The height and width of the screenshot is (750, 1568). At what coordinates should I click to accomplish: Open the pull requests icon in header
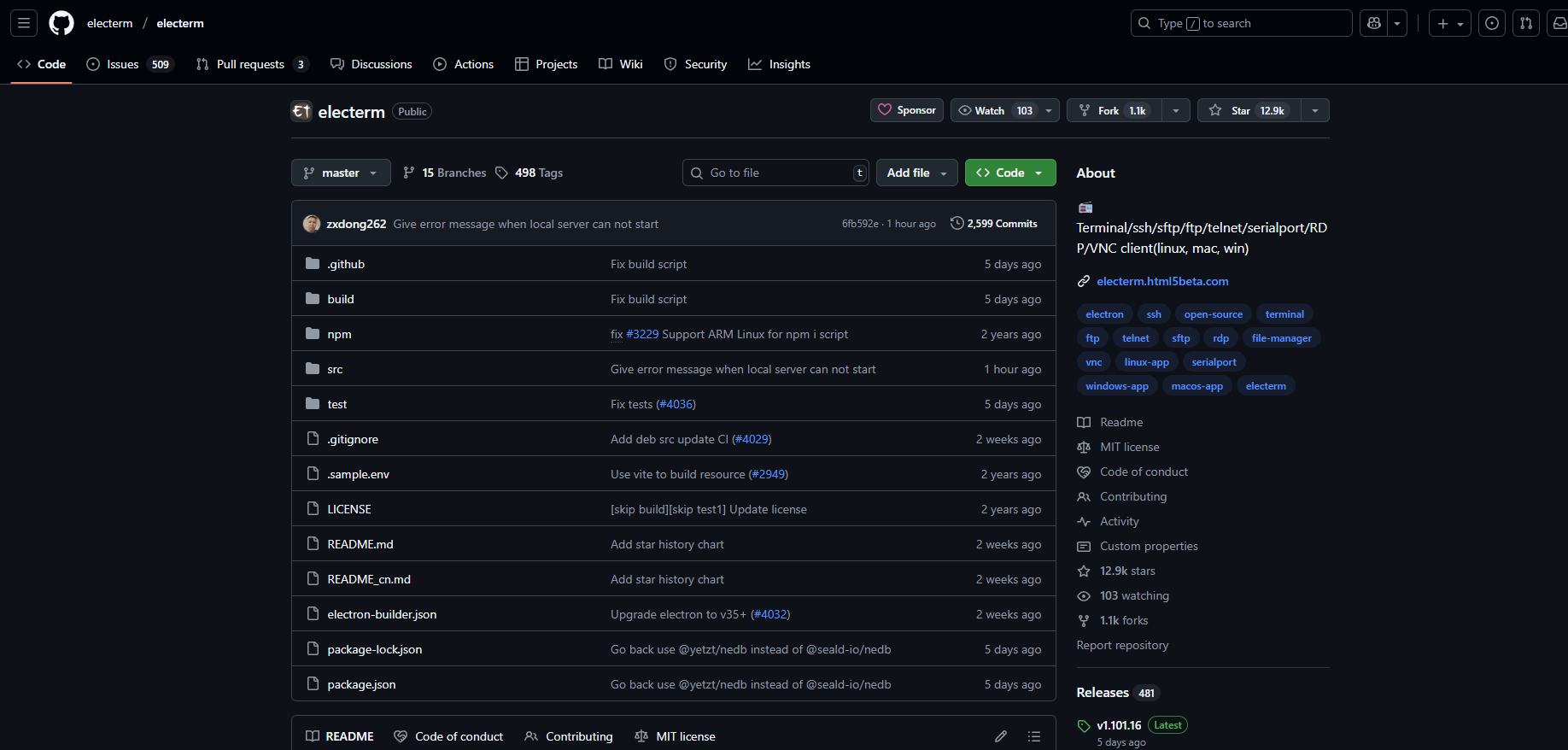pos(1526,23)
